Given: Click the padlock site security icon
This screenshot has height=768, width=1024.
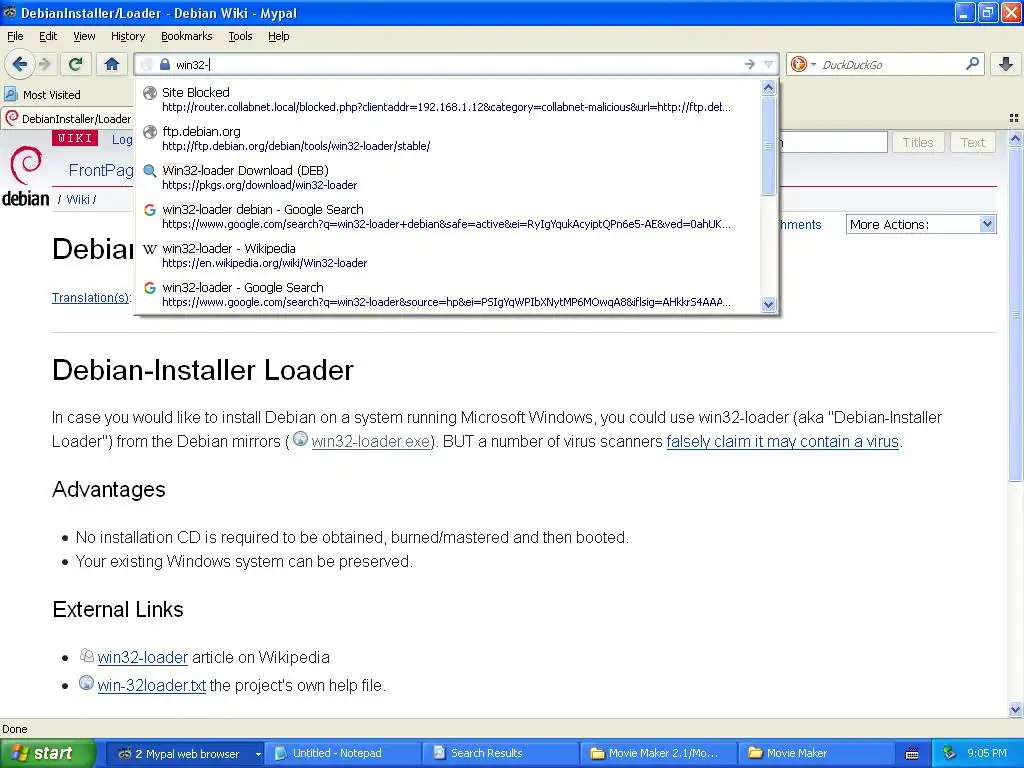Looking at the screenshot, I should point(165,64).
